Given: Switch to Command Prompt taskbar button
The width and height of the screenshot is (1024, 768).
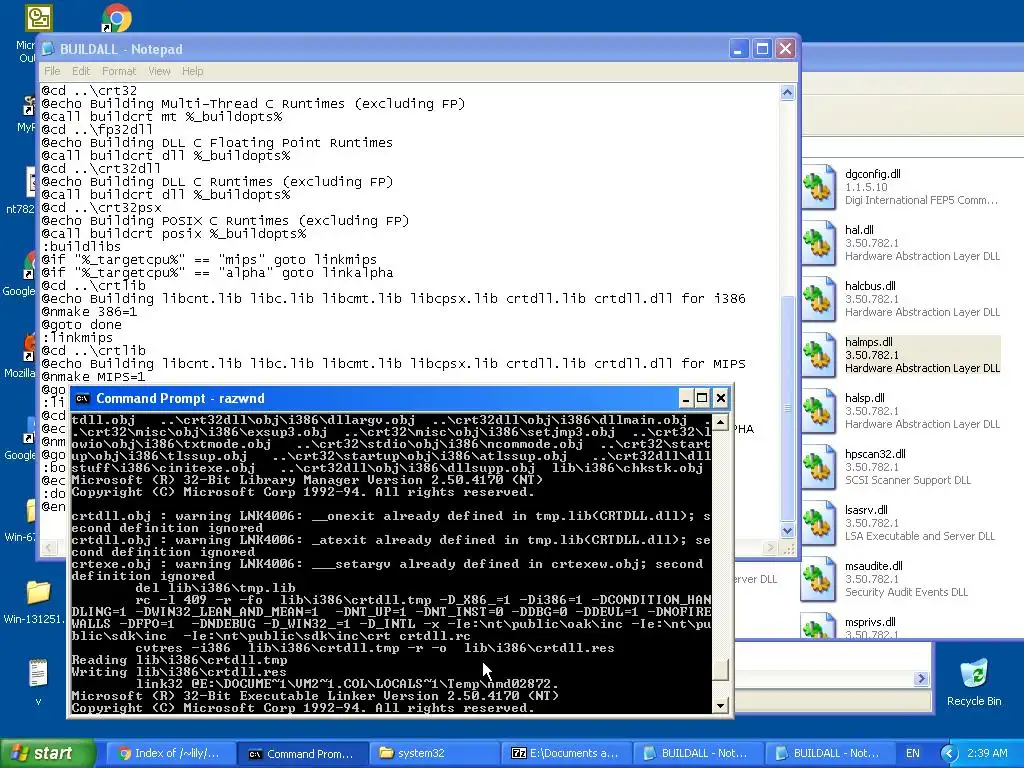Looking at the screenshot, I should coord(301,753).
